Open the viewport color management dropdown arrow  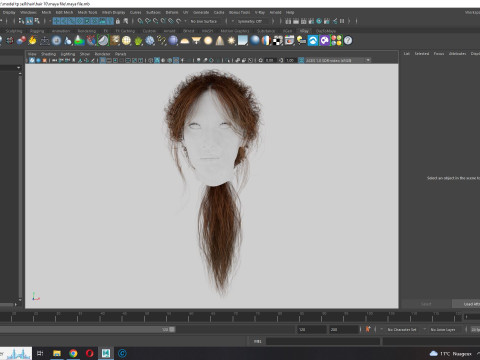point(368,60)
